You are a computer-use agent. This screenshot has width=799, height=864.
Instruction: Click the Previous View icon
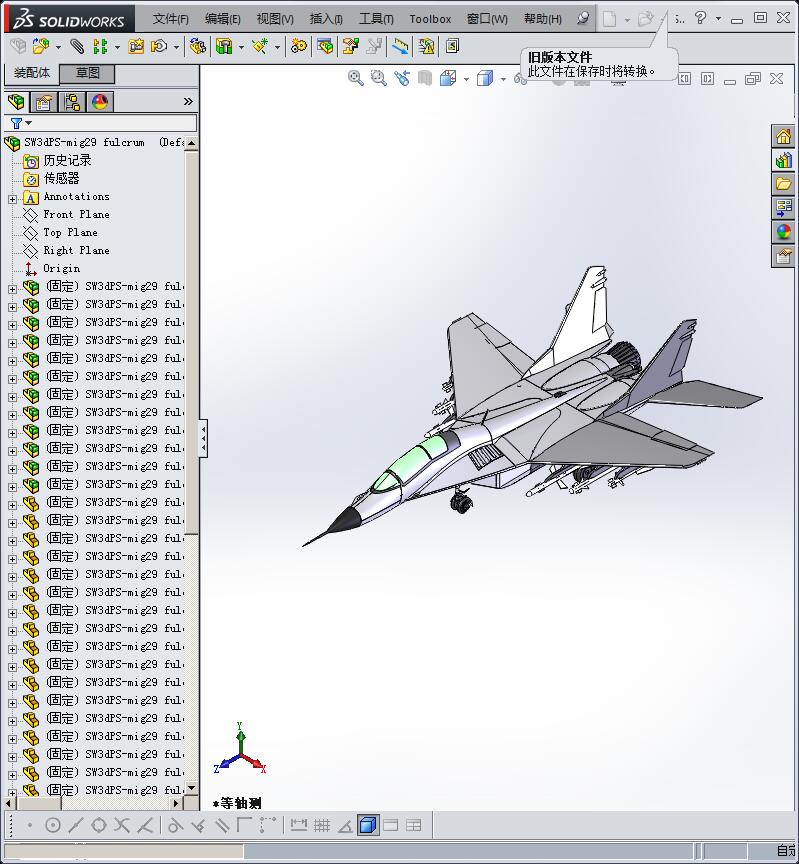pyautogui.click(x=402, y=78)
